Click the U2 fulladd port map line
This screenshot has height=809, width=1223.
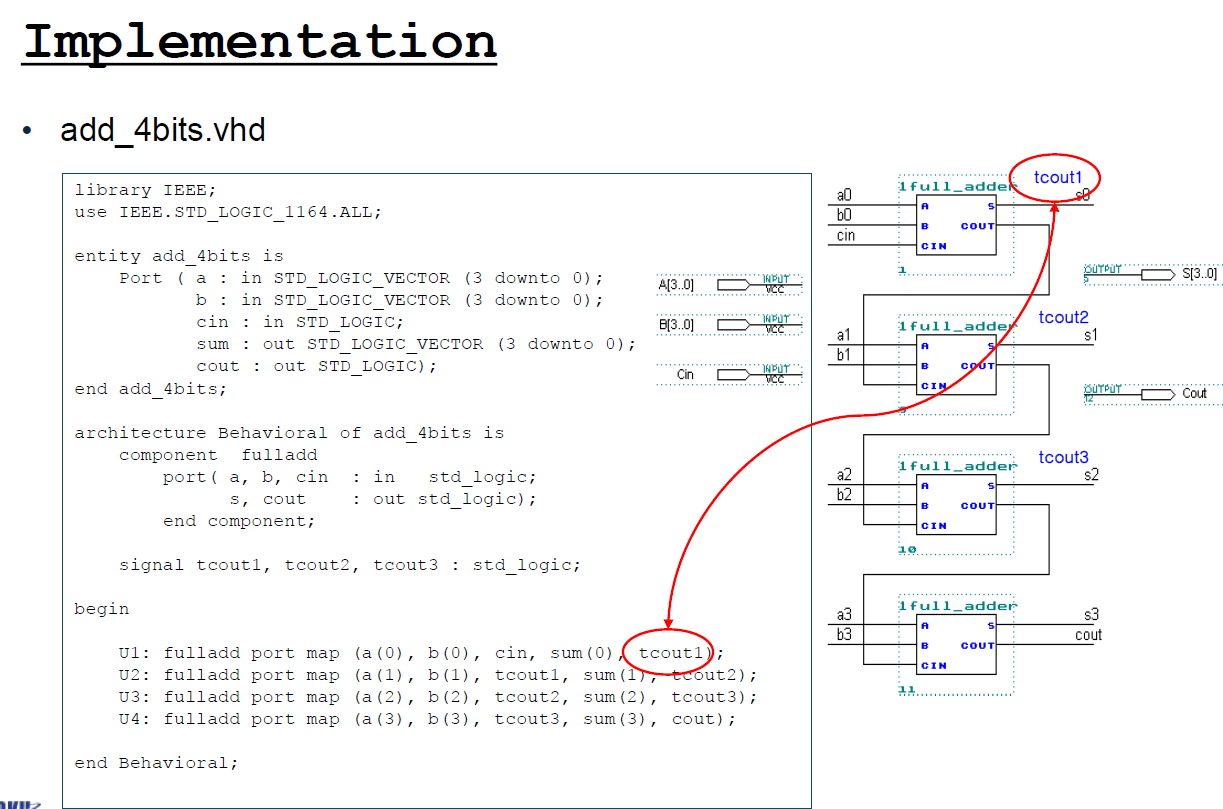point(438,674)
